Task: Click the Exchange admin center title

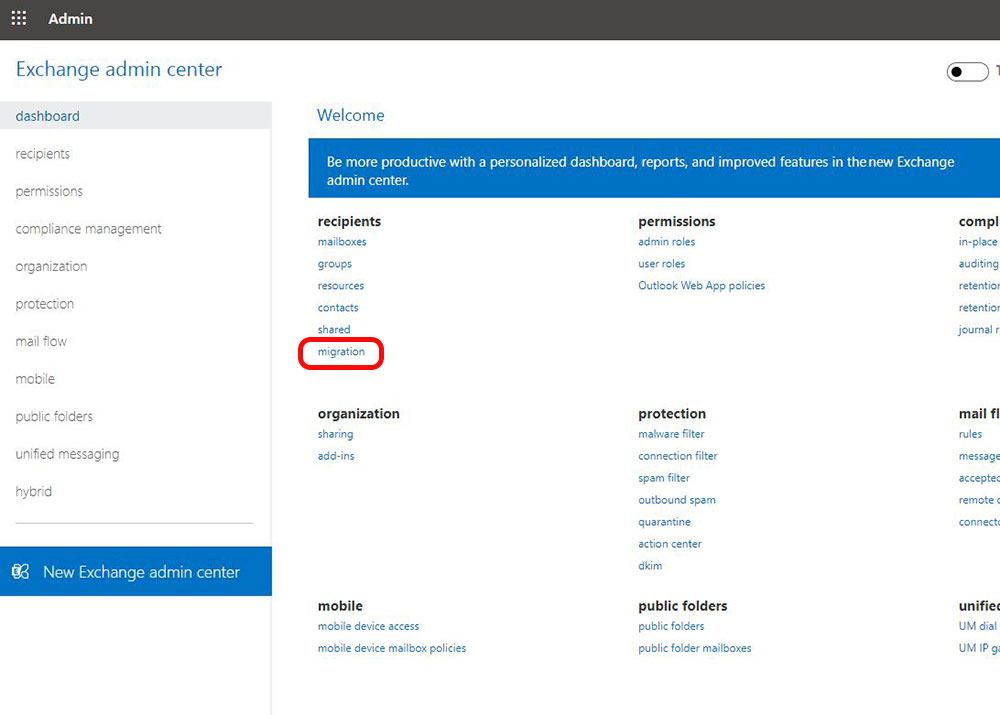Action: coord(119,69)
